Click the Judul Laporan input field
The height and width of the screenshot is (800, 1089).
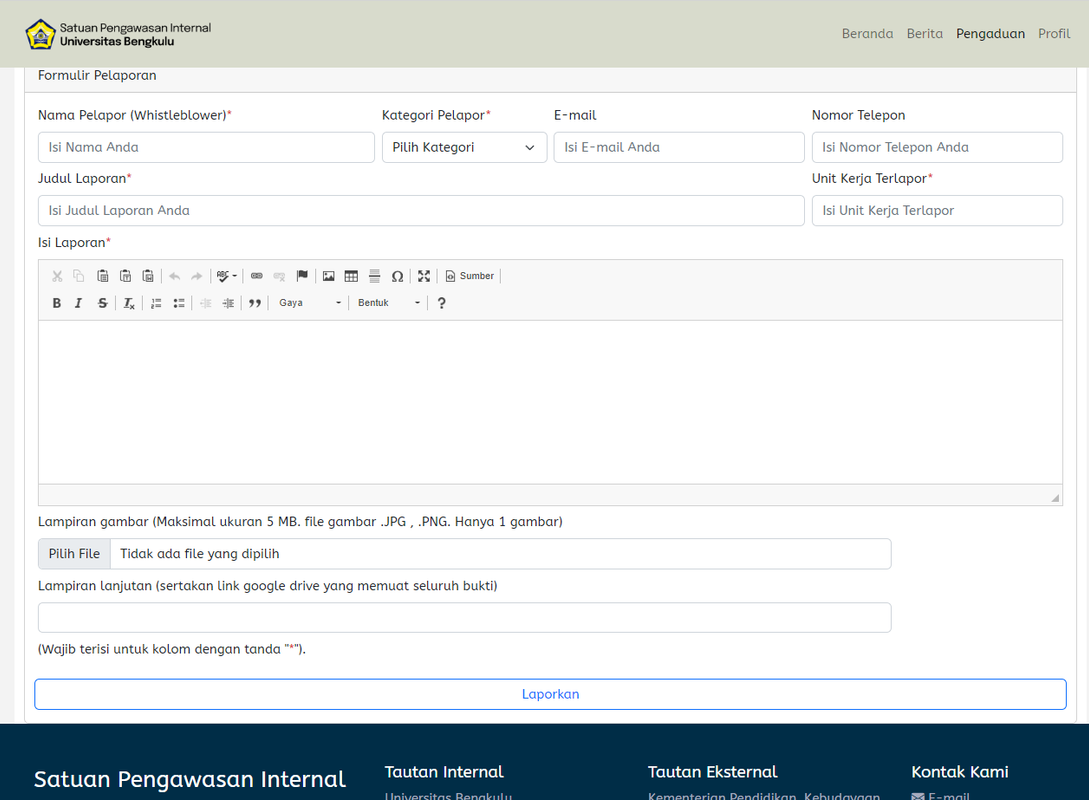421,210
